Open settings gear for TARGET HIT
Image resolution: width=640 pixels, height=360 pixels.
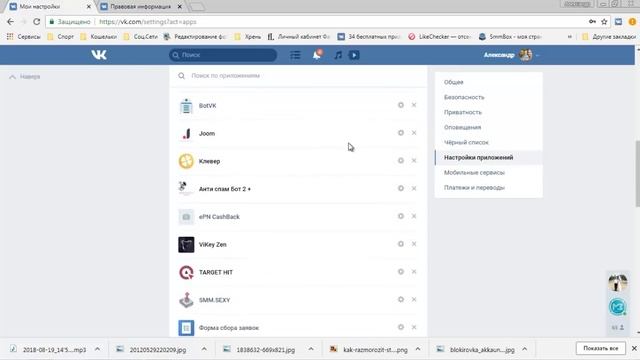tap(401, 272)
